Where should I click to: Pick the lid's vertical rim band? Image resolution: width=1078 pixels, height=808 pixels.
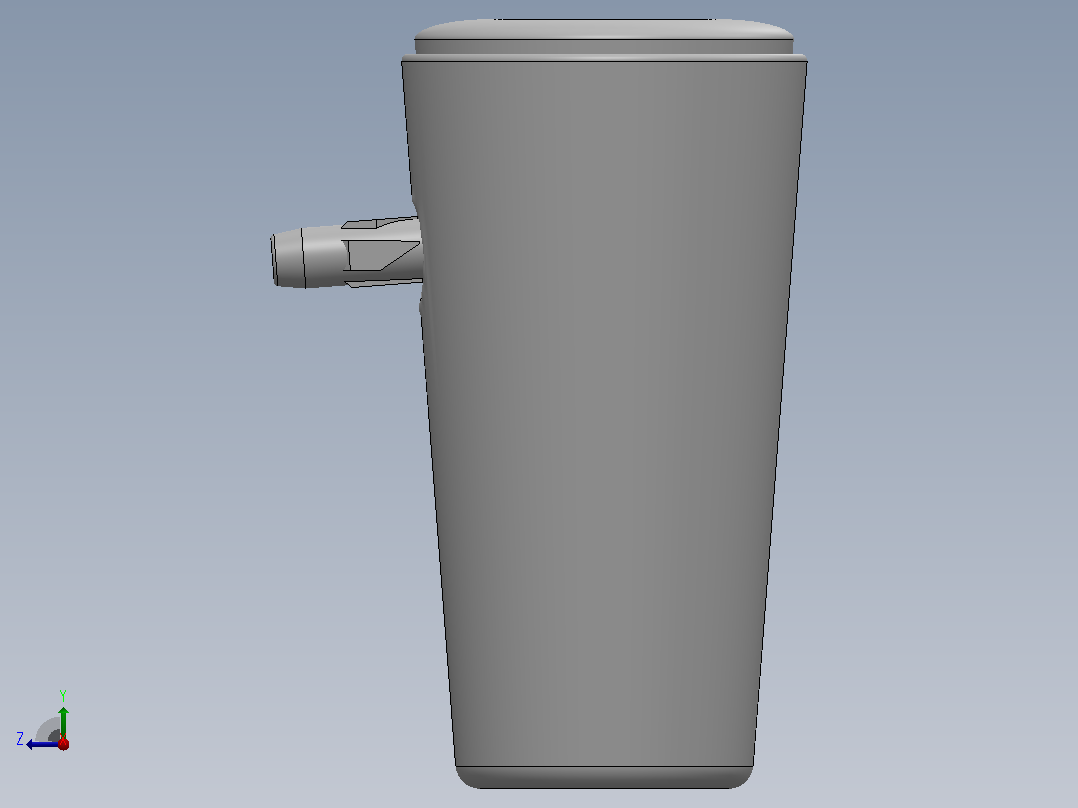604,47
